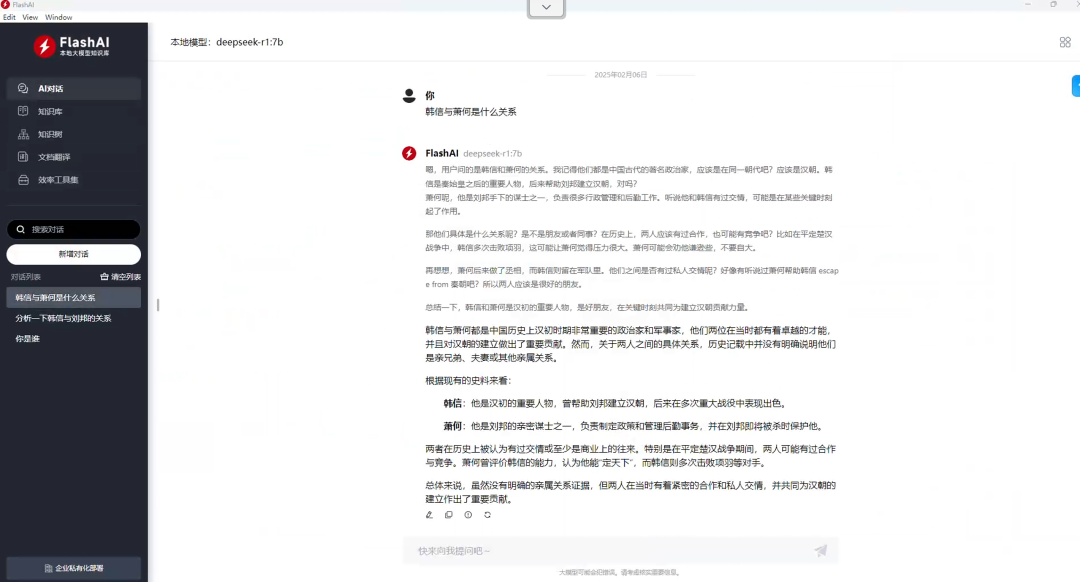Open the Edit menu
Viewport: 1080px width, 582px height.
tap(9, 17)
